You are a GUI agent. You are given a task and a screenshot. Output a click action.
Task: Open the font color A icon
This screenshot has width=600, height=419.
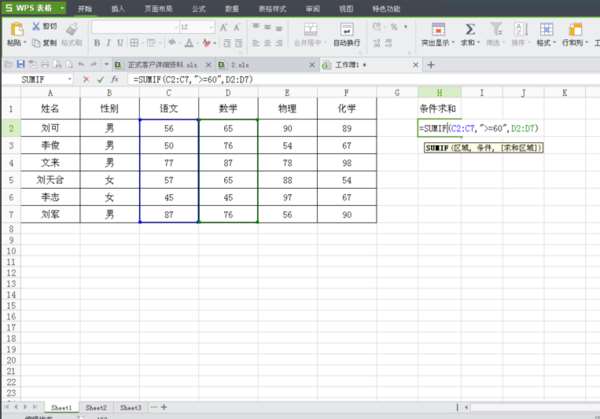pyautogui.click(x=189, y=43)
